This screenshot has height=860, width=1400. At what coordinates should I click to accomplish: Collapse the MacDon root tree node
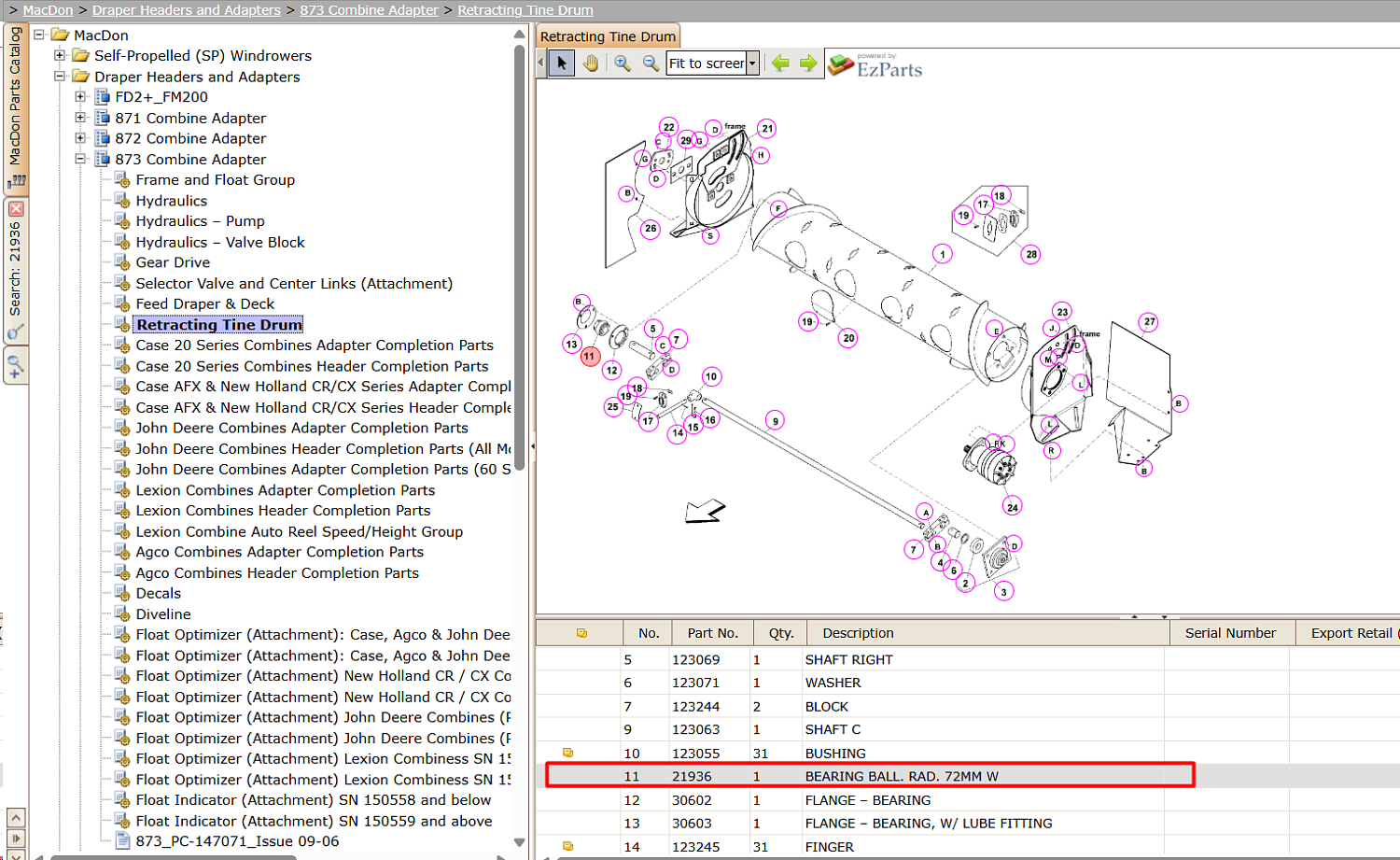point(39,35)
